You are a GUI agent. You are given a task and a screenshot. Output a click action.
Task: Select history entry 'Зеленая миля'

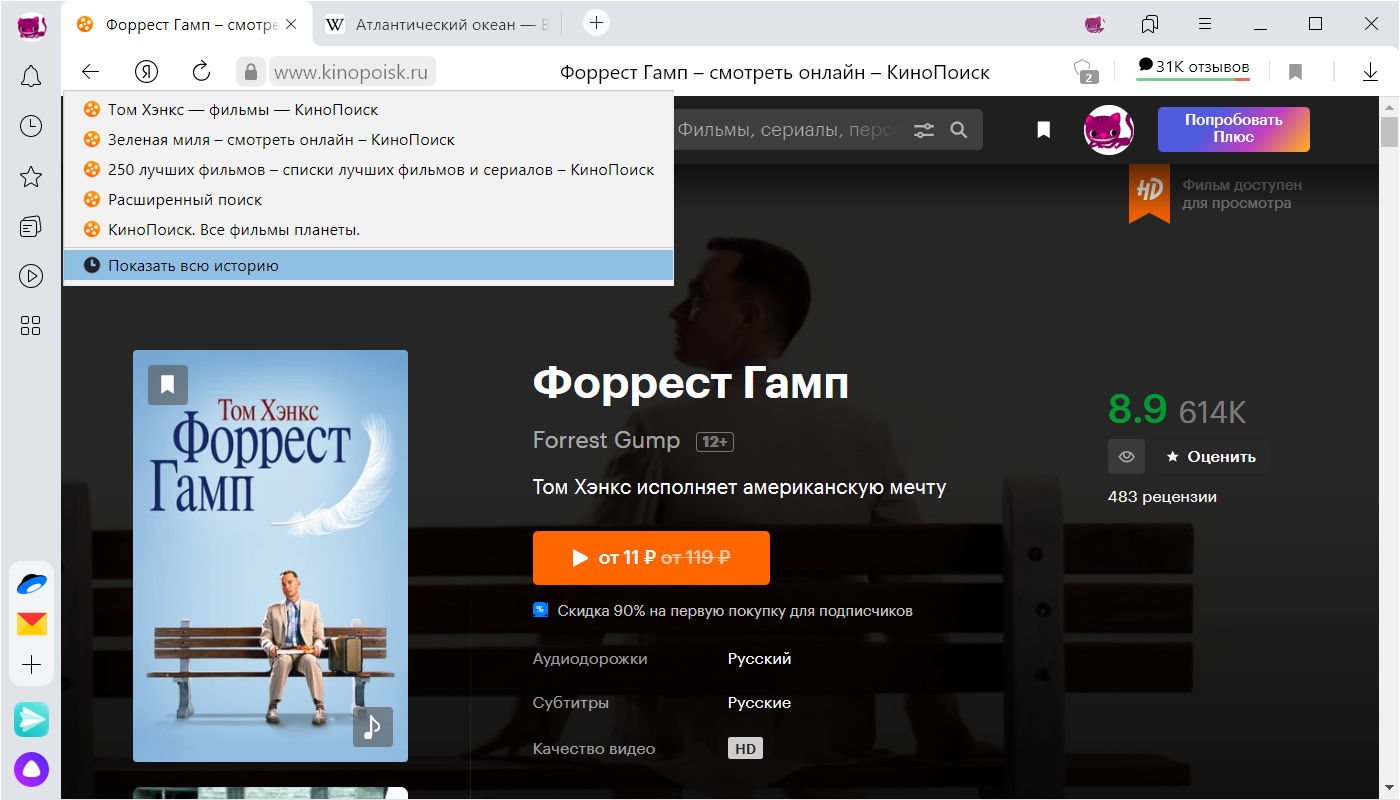[368, 140]
